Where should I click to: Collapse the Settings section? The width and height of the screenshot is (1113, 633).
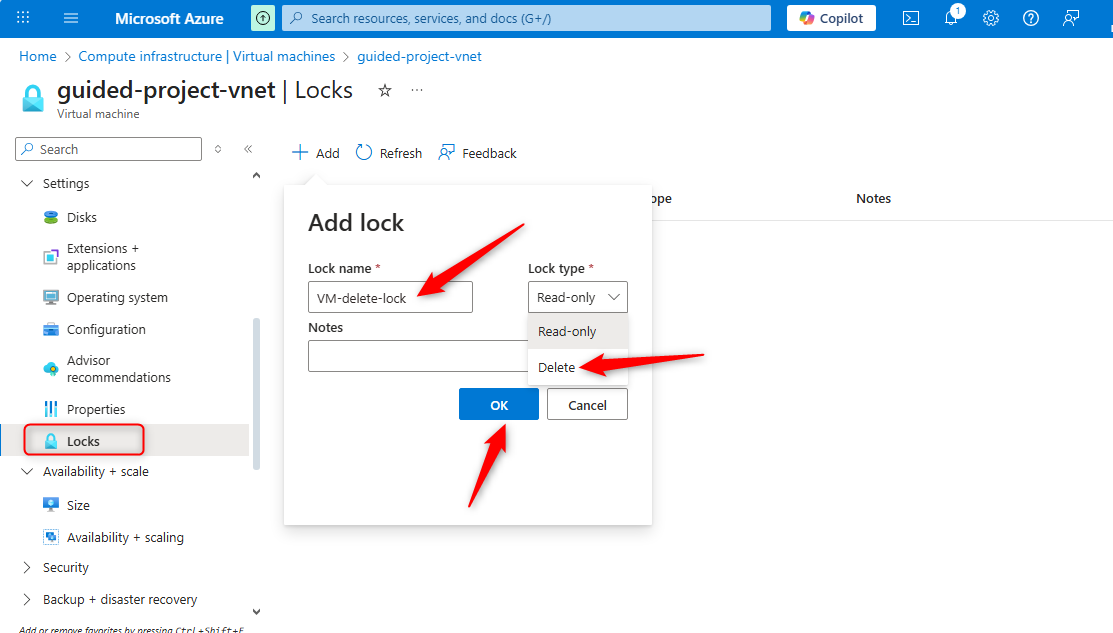click(x=27, y=183)
